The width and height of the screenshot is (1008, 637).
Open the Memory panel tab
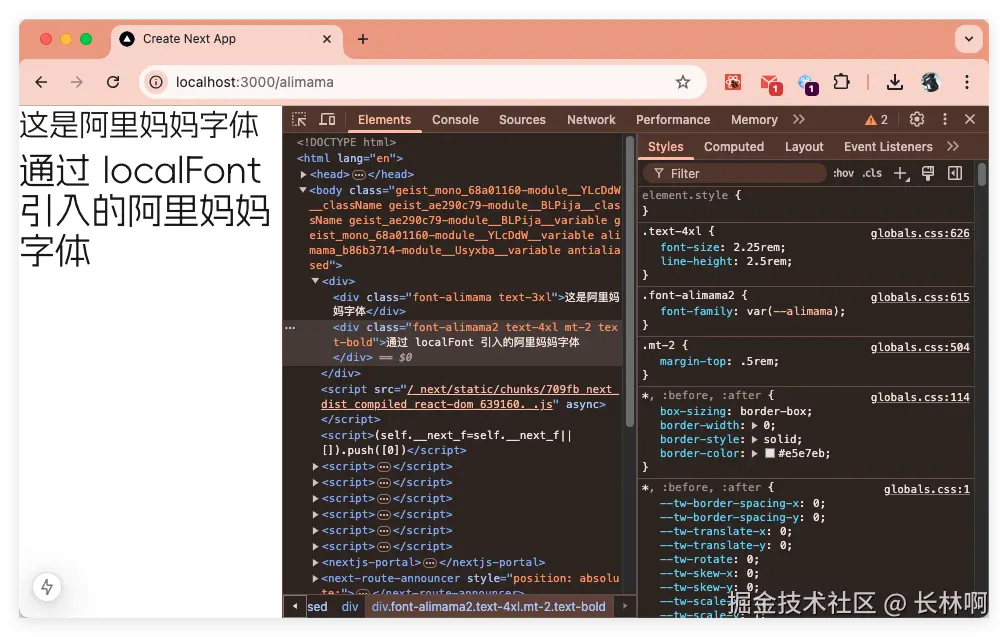(x=754, y=120)
